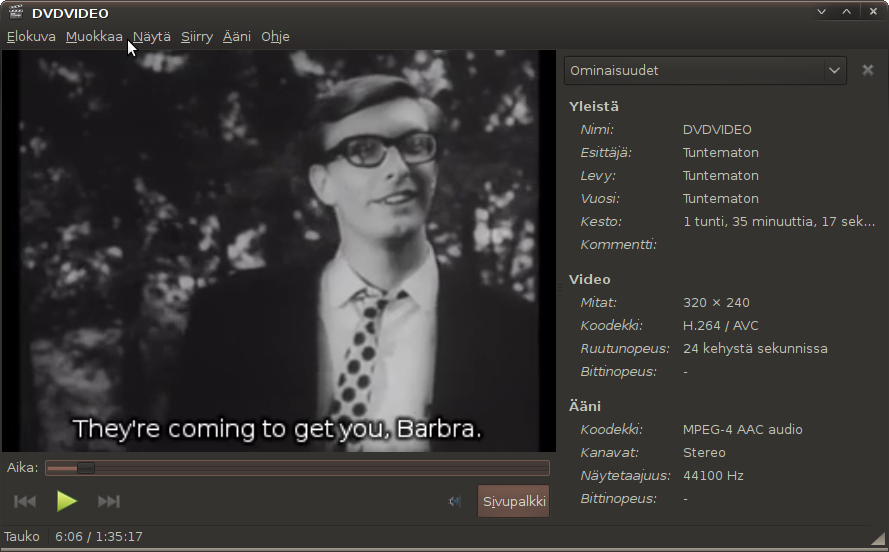Open the Ääni menu
Viewport: 889px width, 552px height.
click(x=237, y=37)
